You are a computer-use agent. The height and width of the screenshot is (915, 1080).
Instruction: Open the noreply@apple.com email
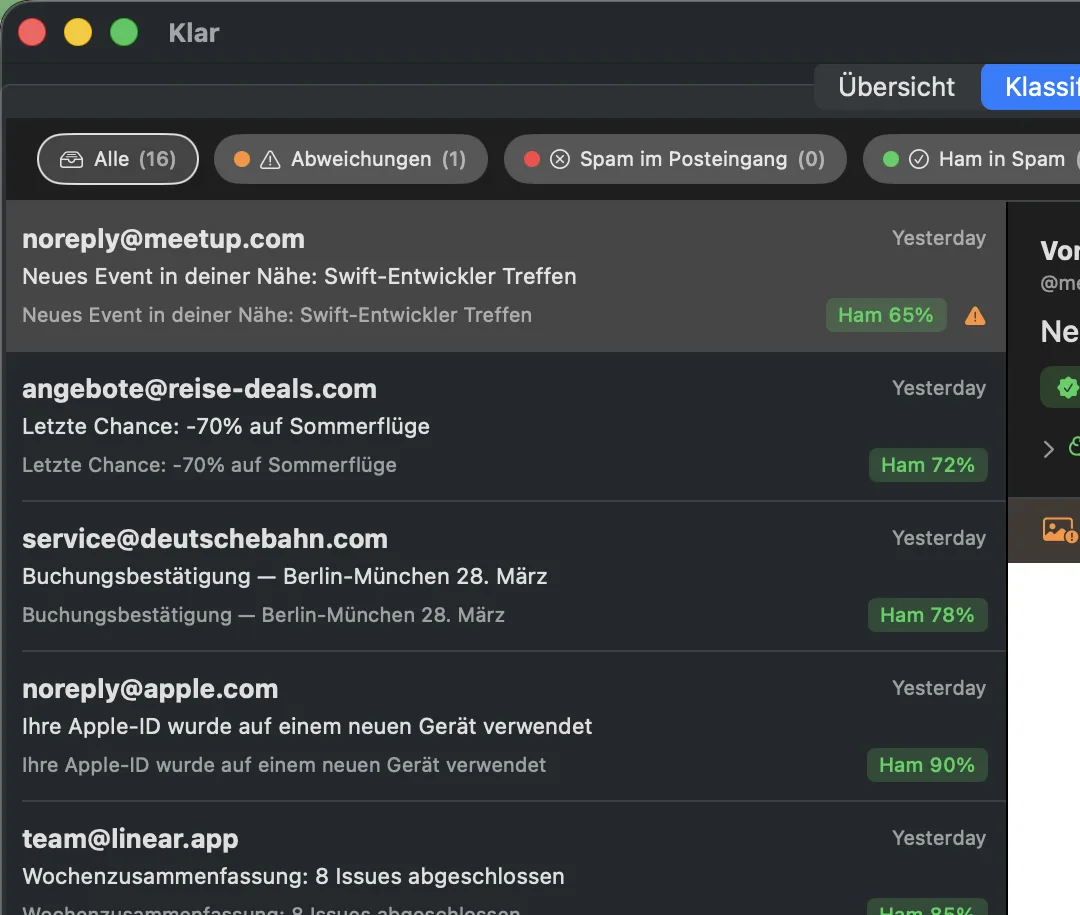pyautogui.click(x=506, y=726)
